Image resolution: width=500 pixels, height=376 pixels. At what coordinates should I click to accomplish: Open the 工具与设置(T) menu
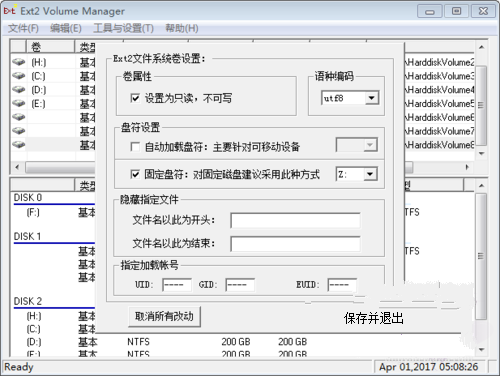[x=124, y=28]
